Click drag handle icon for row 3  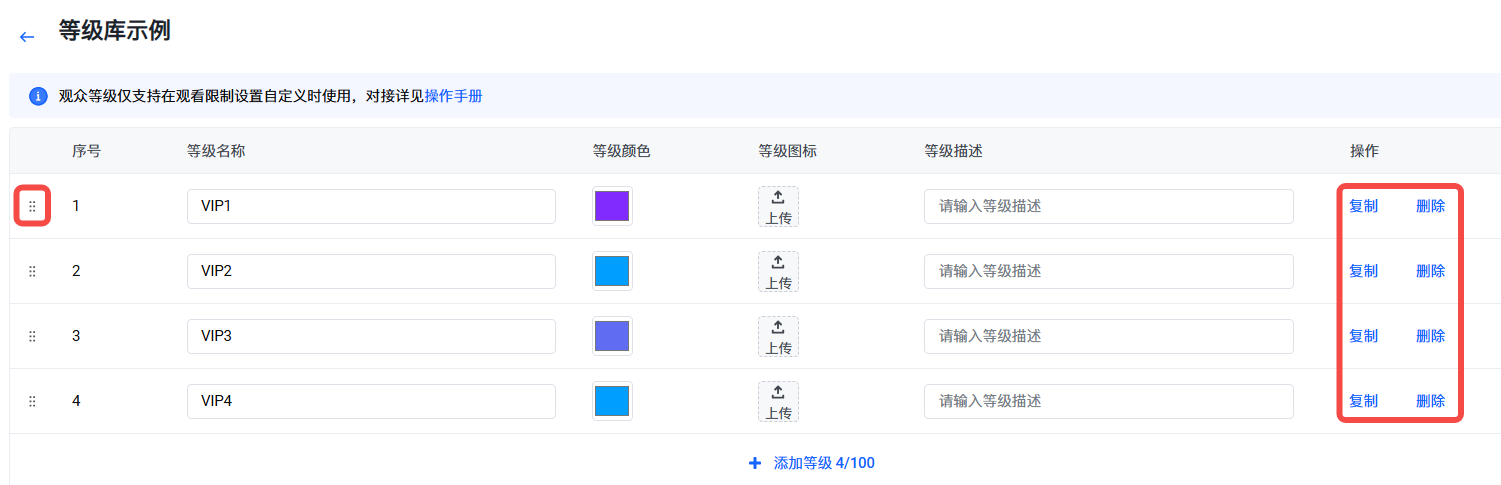click(x=32, y=336)
